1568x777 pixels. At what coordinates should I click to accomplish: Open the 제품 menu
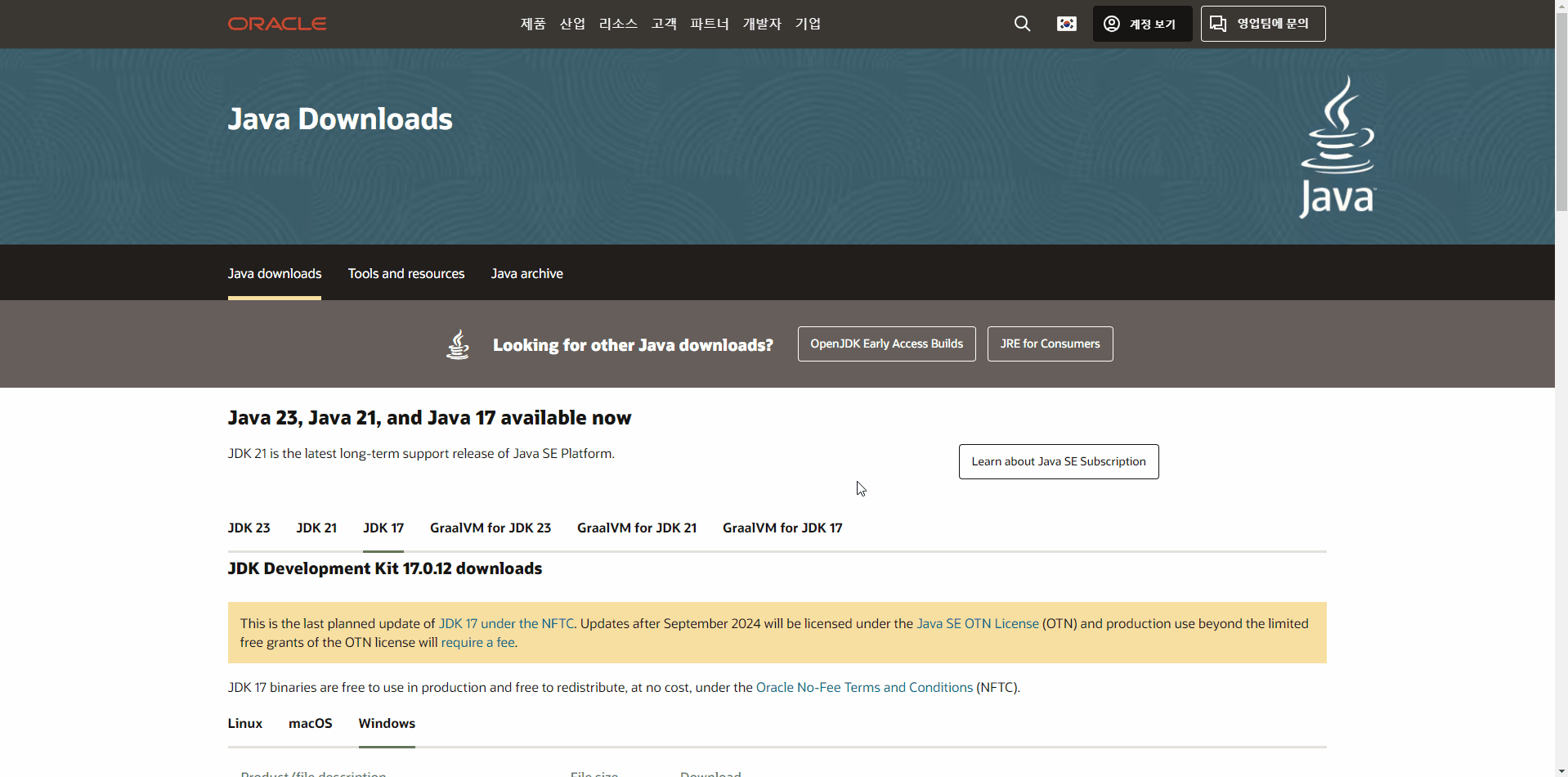coord(533,24)
